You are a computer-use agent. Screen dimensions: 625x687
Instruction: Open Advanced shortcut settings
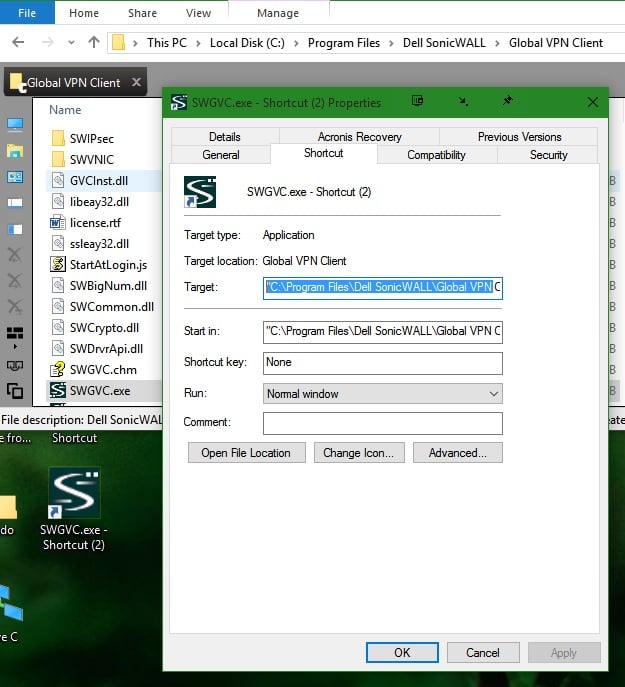point(458,453)
